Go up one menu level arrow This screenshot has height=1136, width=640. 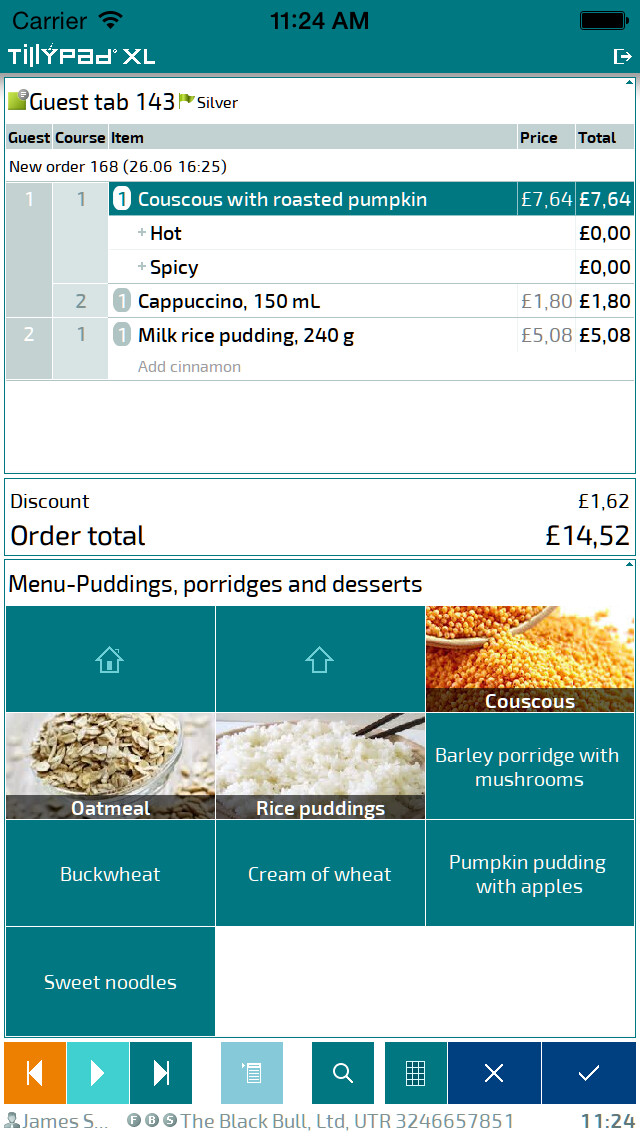320,659
